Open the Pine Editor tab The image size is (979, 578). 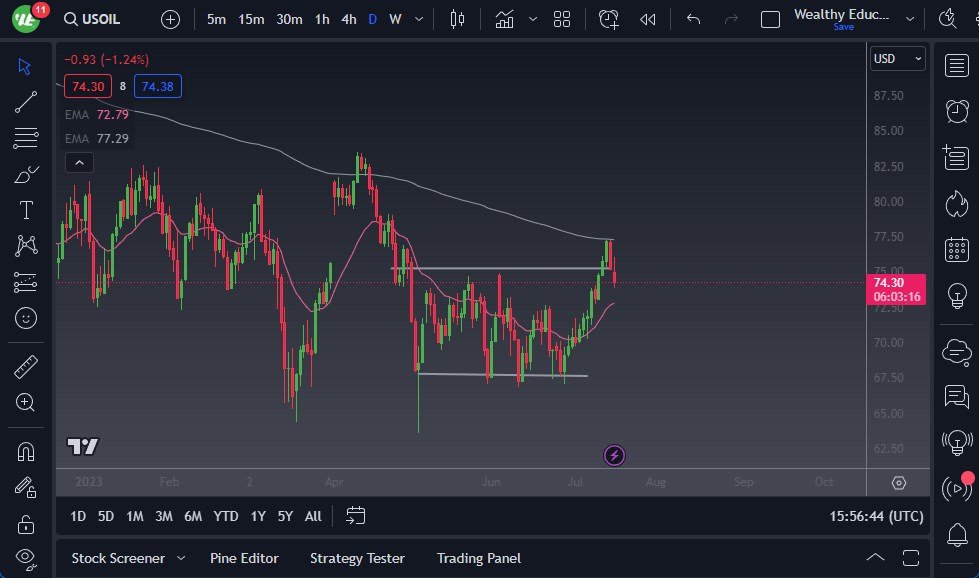[x=244, y=558]
